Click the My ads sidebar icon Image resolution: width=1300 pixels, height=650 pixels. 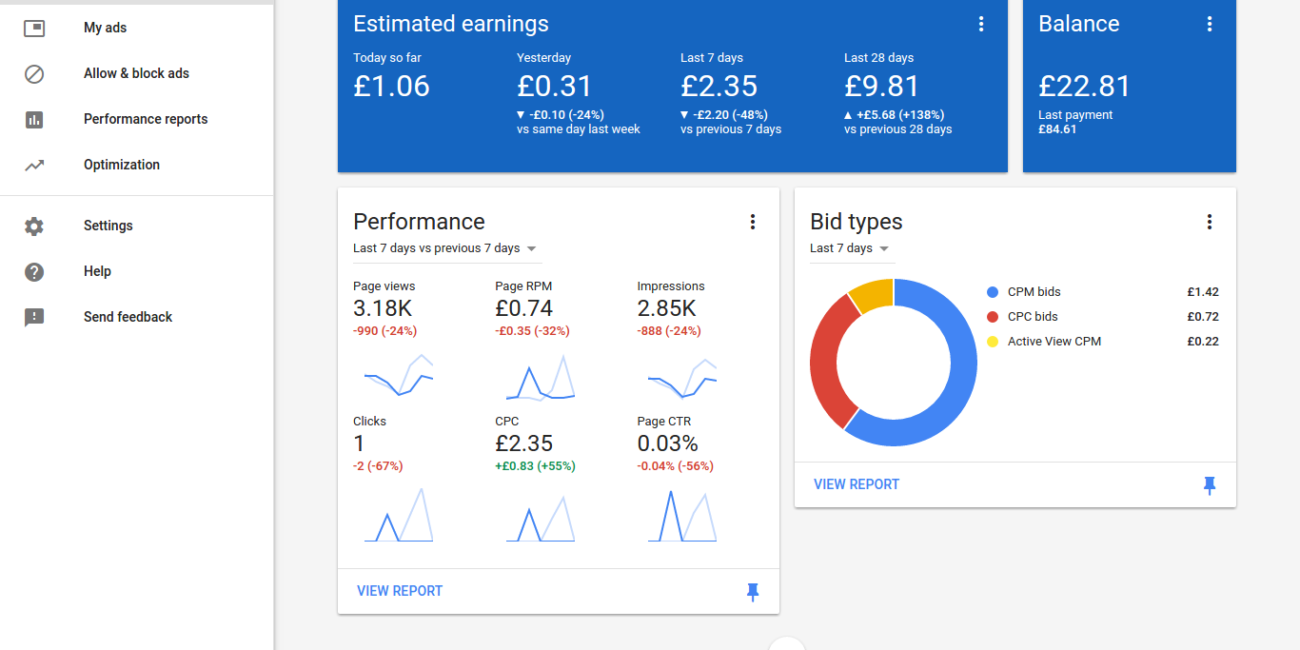pyautogui.click(x=34, y=28)
